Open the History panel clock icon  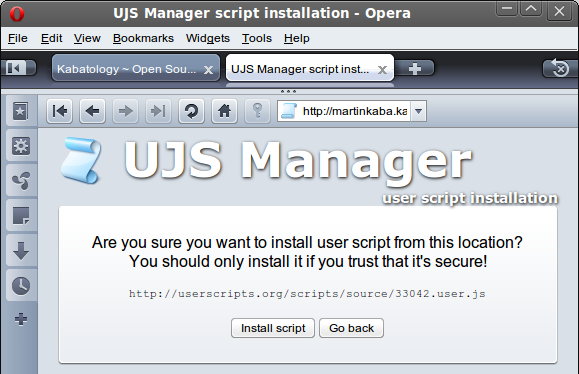pyautogui.click(x=21, y=286)
